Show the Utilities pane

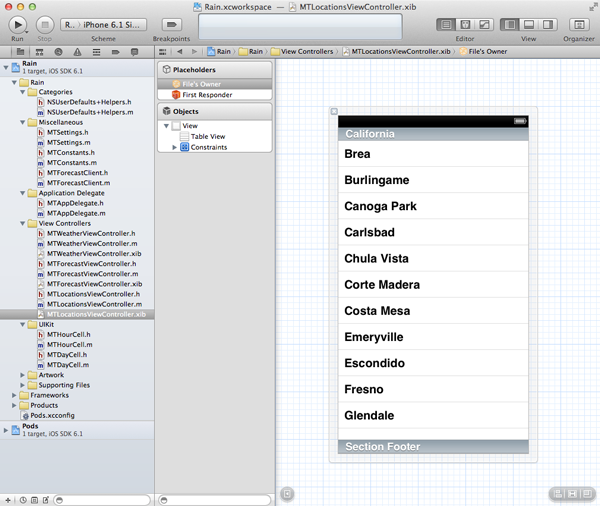point(548,25)
